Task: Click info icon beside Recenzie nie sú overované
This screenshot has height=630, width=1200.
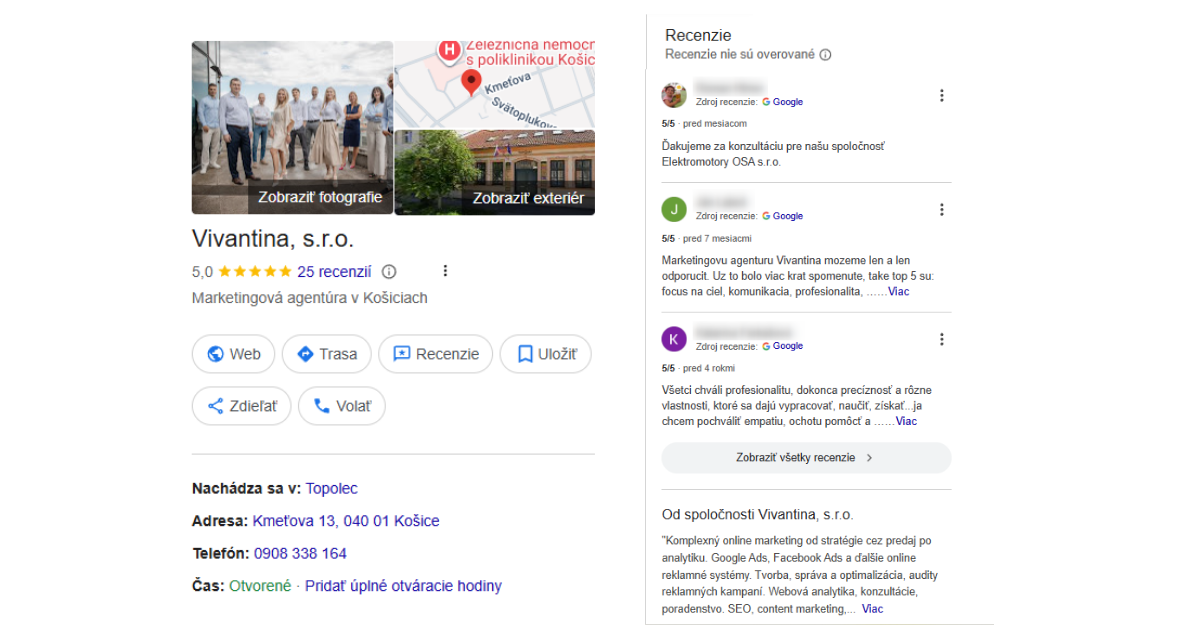Action: [825, 55]
